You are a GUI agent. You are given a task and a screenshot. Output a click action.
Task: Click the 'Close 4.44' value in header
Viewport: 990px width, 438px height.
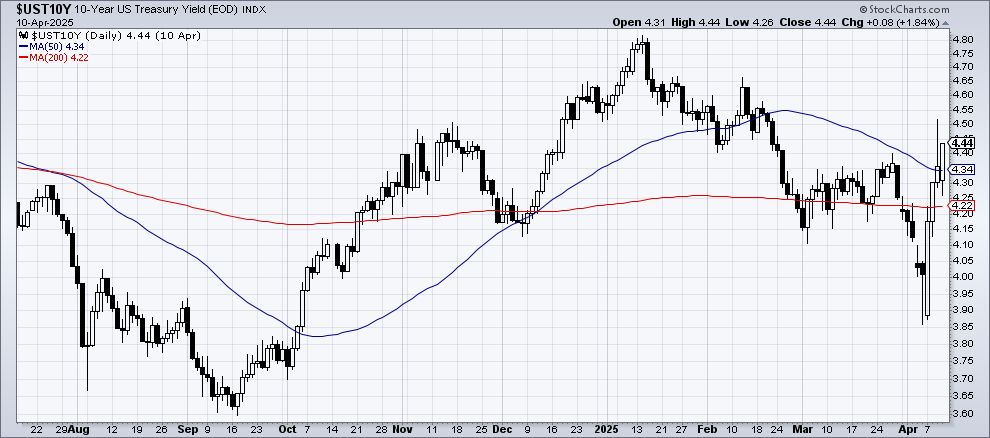point(806,22)
